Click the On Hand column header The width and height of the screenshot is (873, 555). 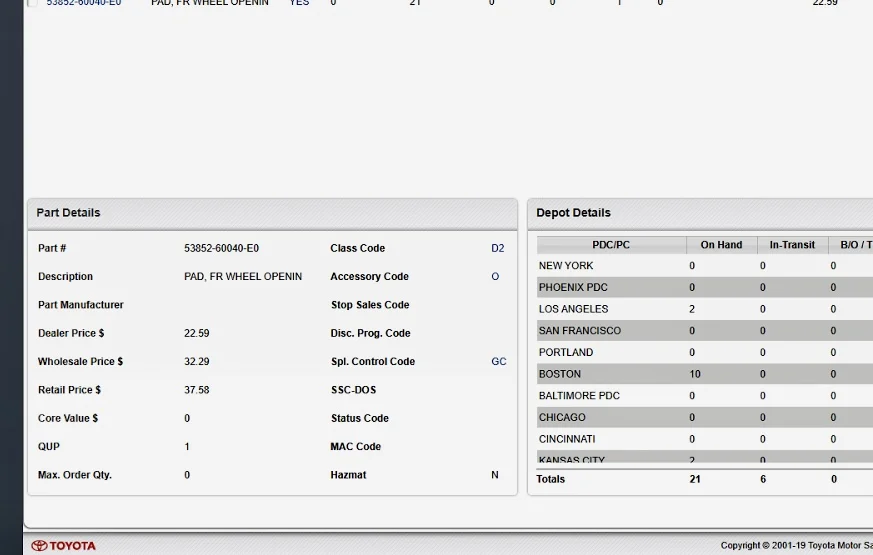pyautogui.click(x=721, y=245)
